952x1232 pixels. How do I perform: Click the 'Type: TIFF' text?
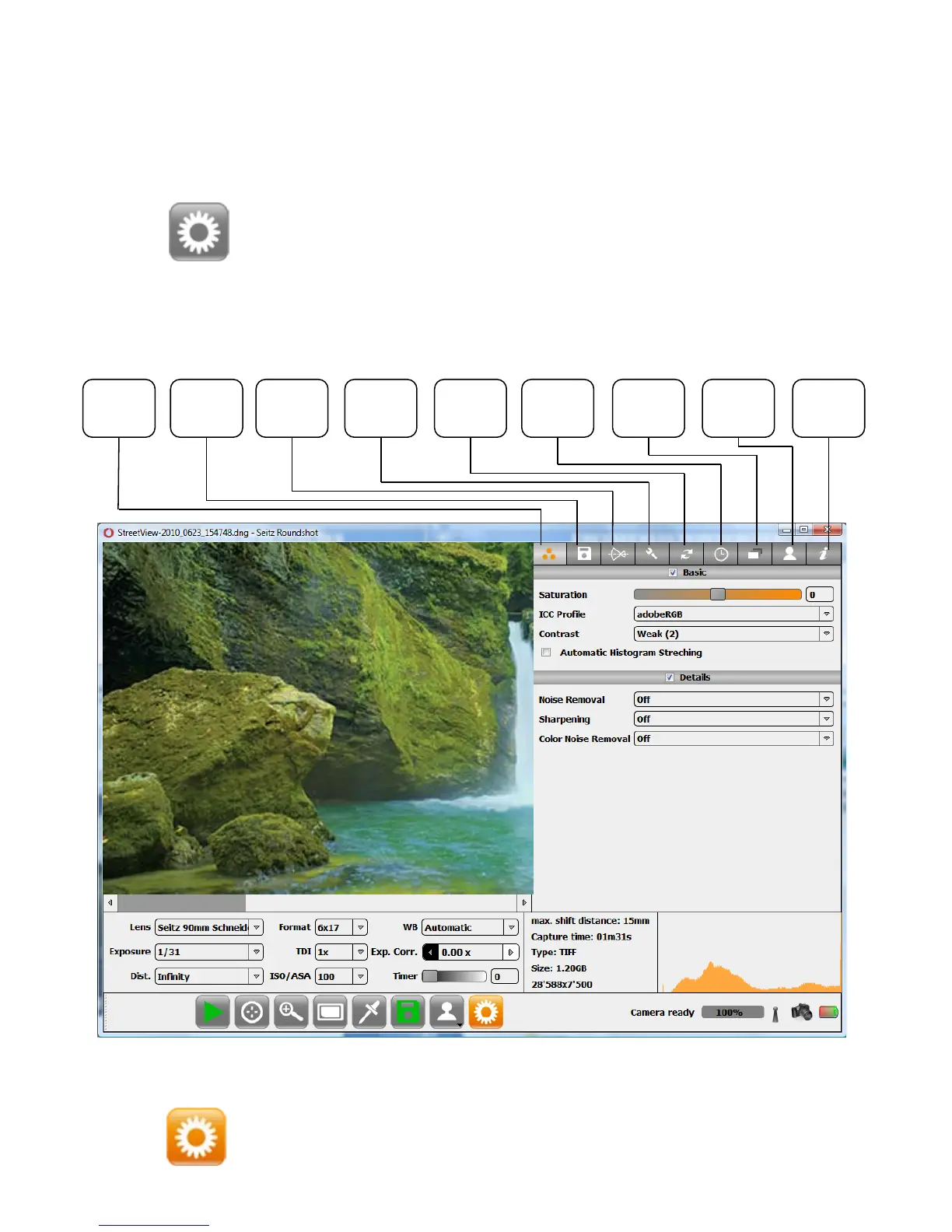point(554,952)
